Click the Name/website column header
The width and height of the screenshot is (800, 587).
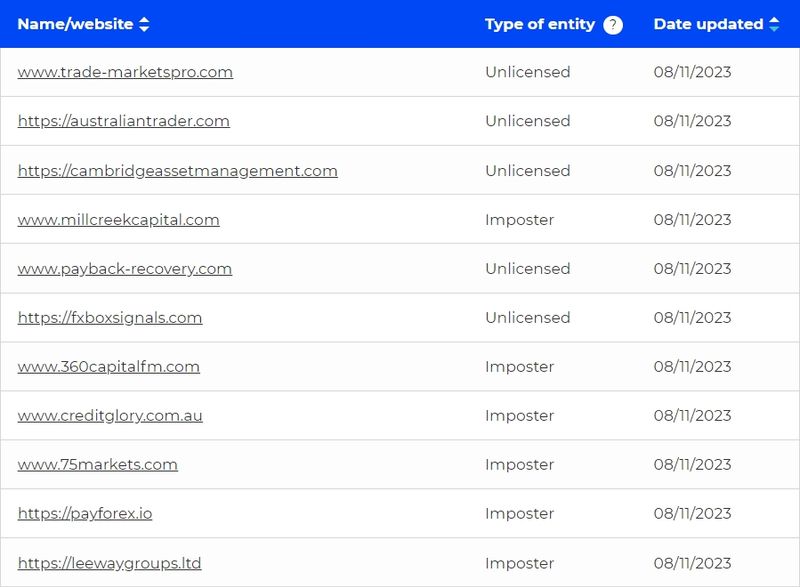[x=75, y=24]
